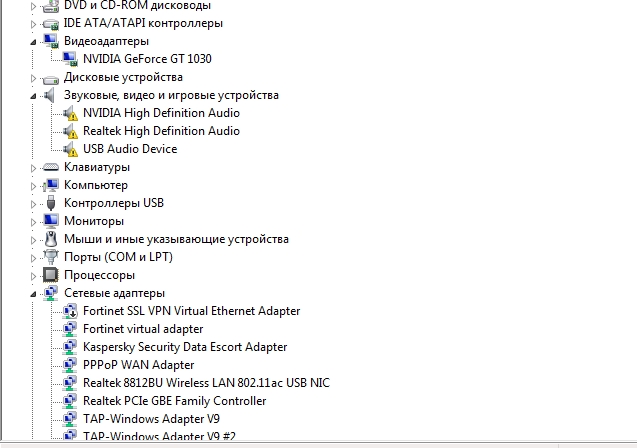Select the Сетевые адаптеры category label
The height and width of the screenshot is (448, 637).
(115, 293)
